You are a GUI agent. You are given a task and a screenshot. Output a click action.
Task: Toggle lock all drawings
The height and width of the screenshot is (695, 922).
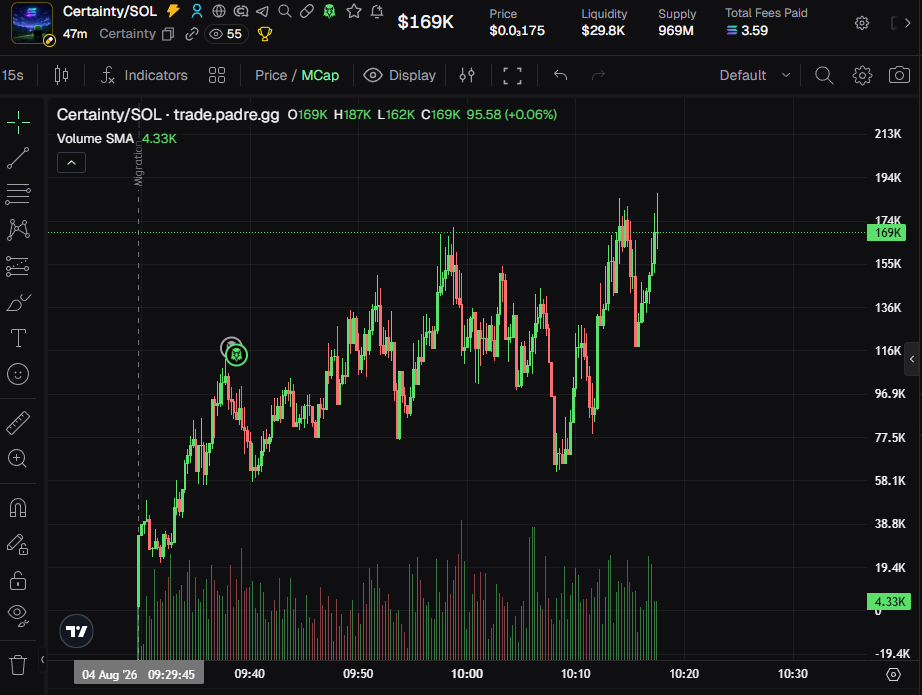point(18,580)
